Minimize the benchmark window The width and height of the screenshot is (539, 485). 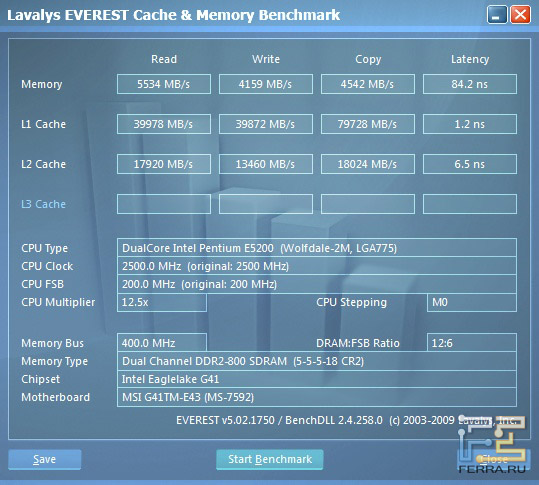pyautogui.click(x=497, y=15)
